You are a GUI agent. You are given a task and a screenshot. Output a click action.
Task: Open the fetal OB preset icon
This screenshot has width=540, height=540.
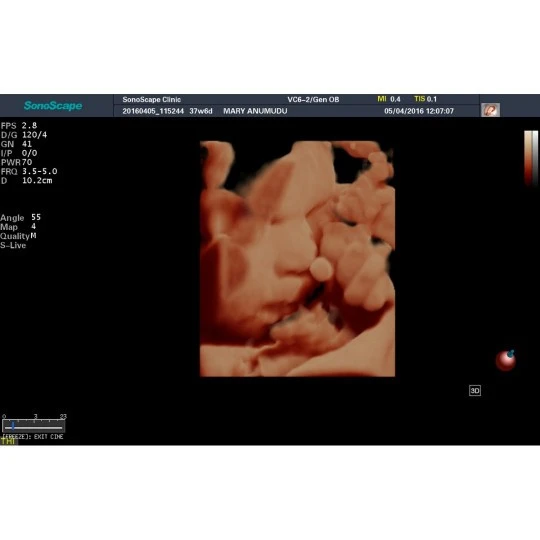point(490,110)
